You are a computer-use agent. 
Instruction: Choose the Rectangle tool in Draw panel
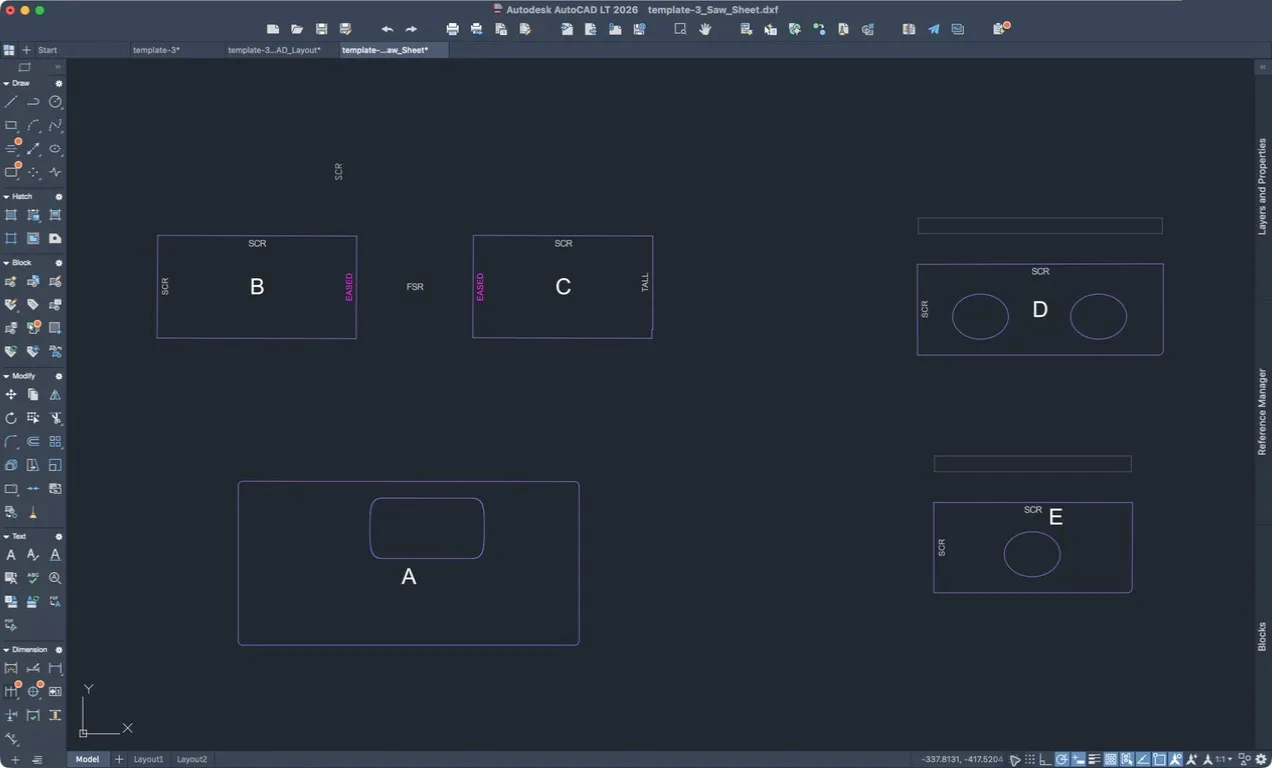coord(11,126)
